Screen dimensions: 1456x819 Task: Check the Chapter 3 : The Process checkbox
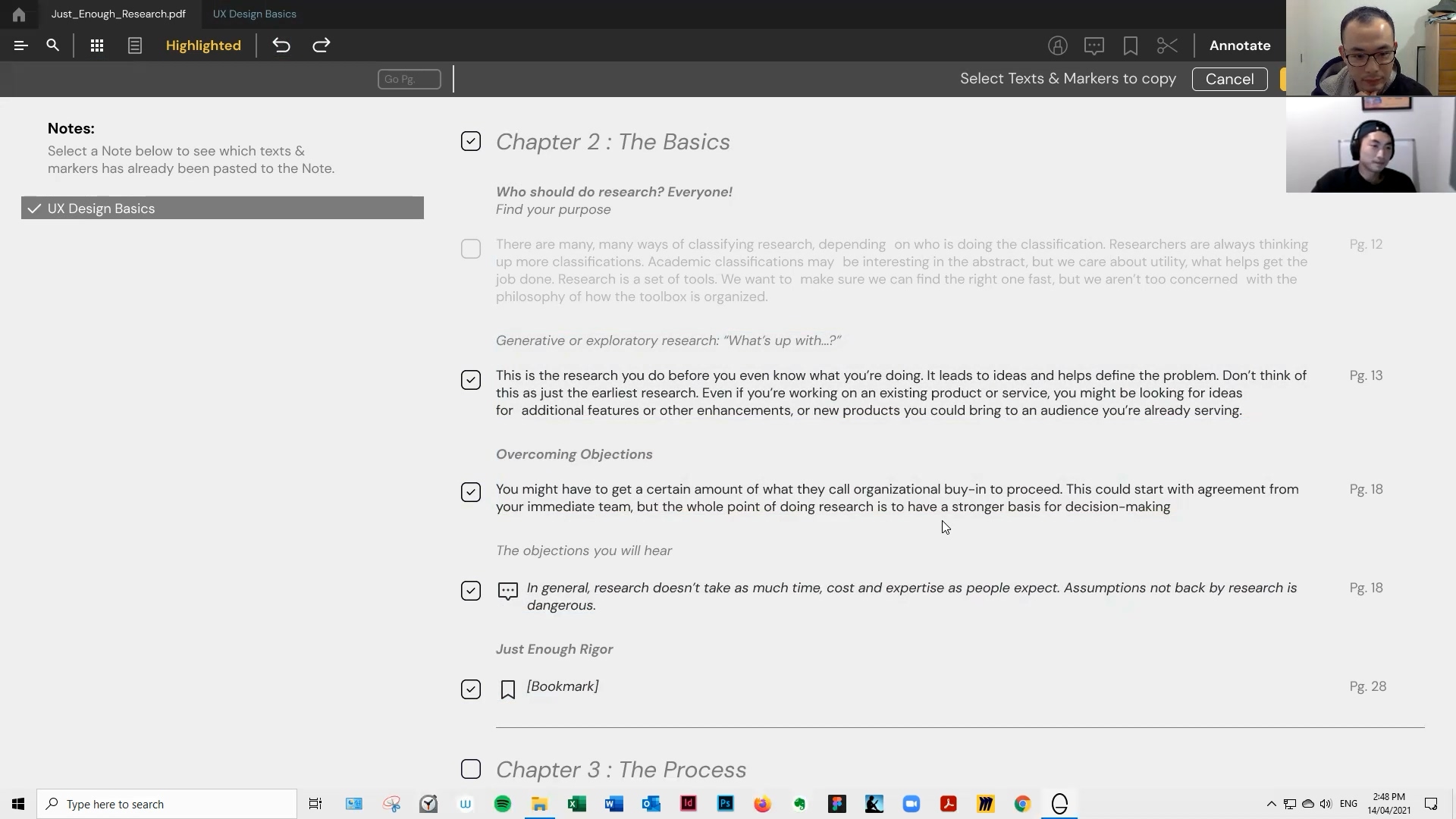pos(471,770)
